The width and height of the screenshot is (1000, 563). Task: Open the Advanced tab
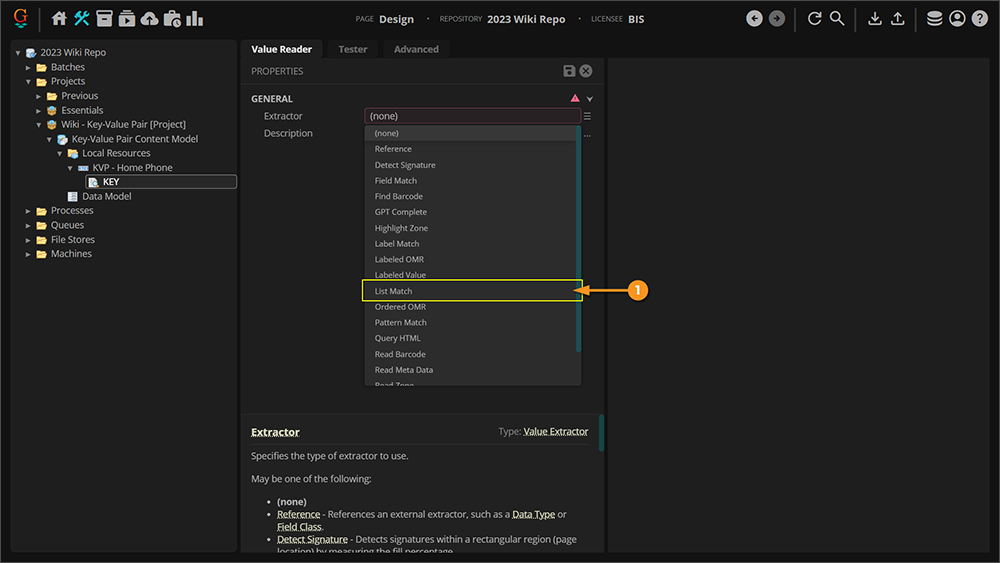pos(416,49)
